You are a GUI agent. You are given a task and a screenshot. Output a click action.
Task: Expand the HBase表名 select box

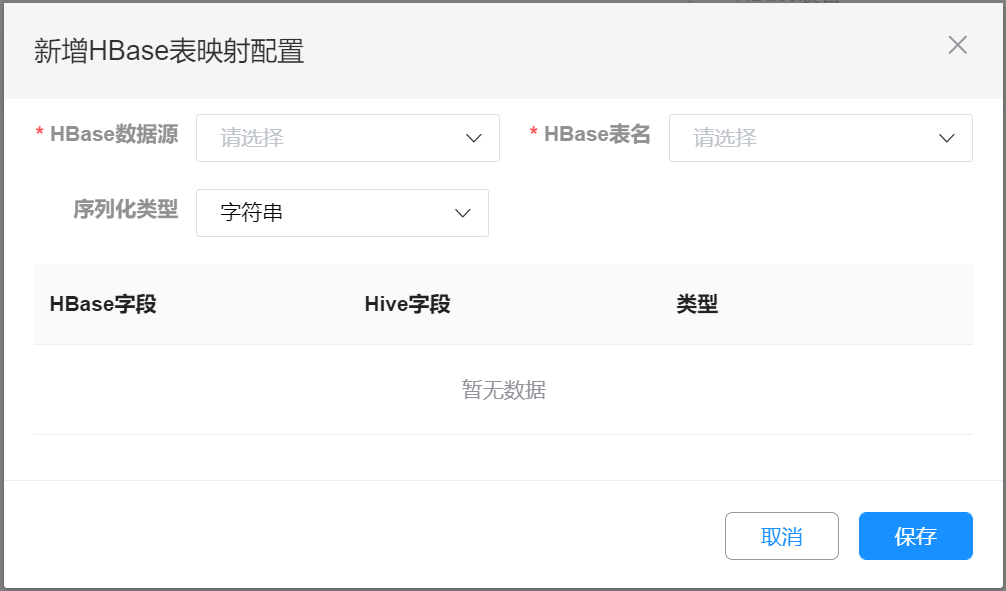pyautogui.click(x=805, y=138)
